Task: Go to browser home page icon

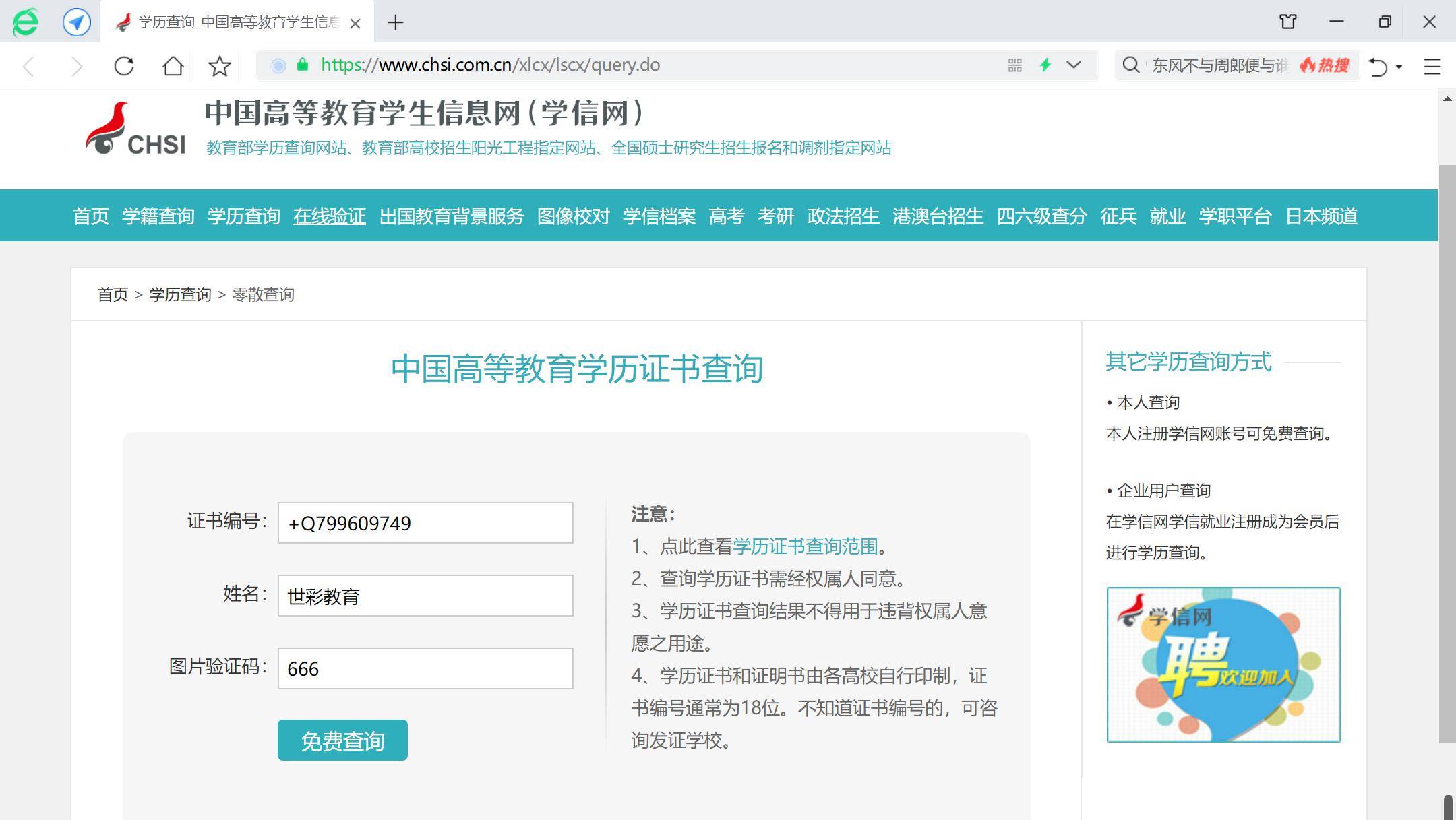Action: coord(173,66)
